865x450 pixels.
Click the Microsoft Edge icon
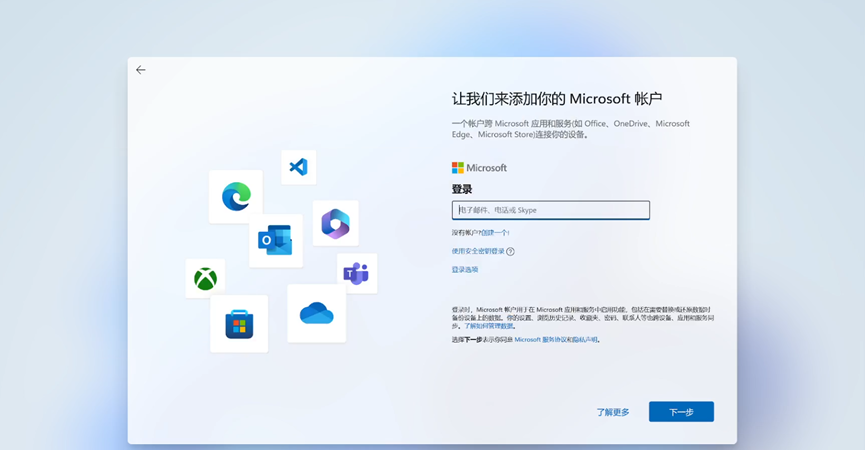pyautogui.click(x=236, y=196)
